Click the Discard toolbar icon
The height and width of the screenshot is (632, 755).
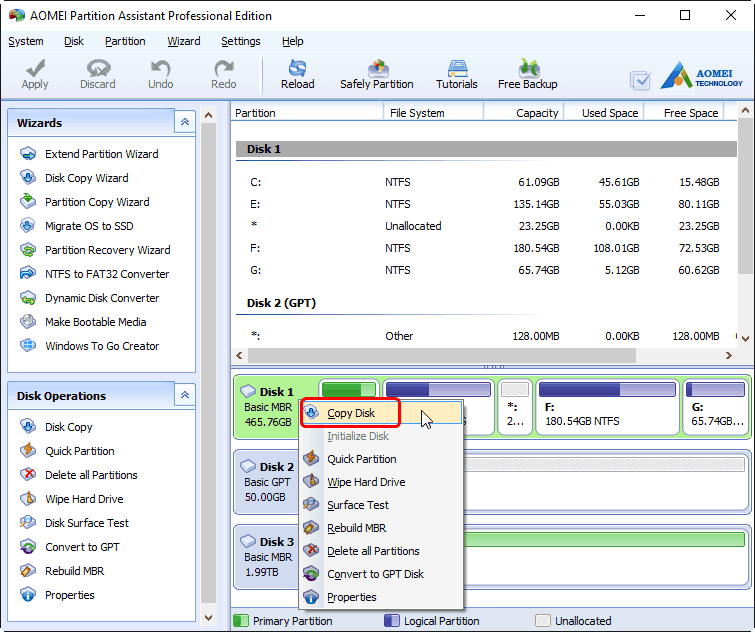pyautogui.click(x=98, y=68)
